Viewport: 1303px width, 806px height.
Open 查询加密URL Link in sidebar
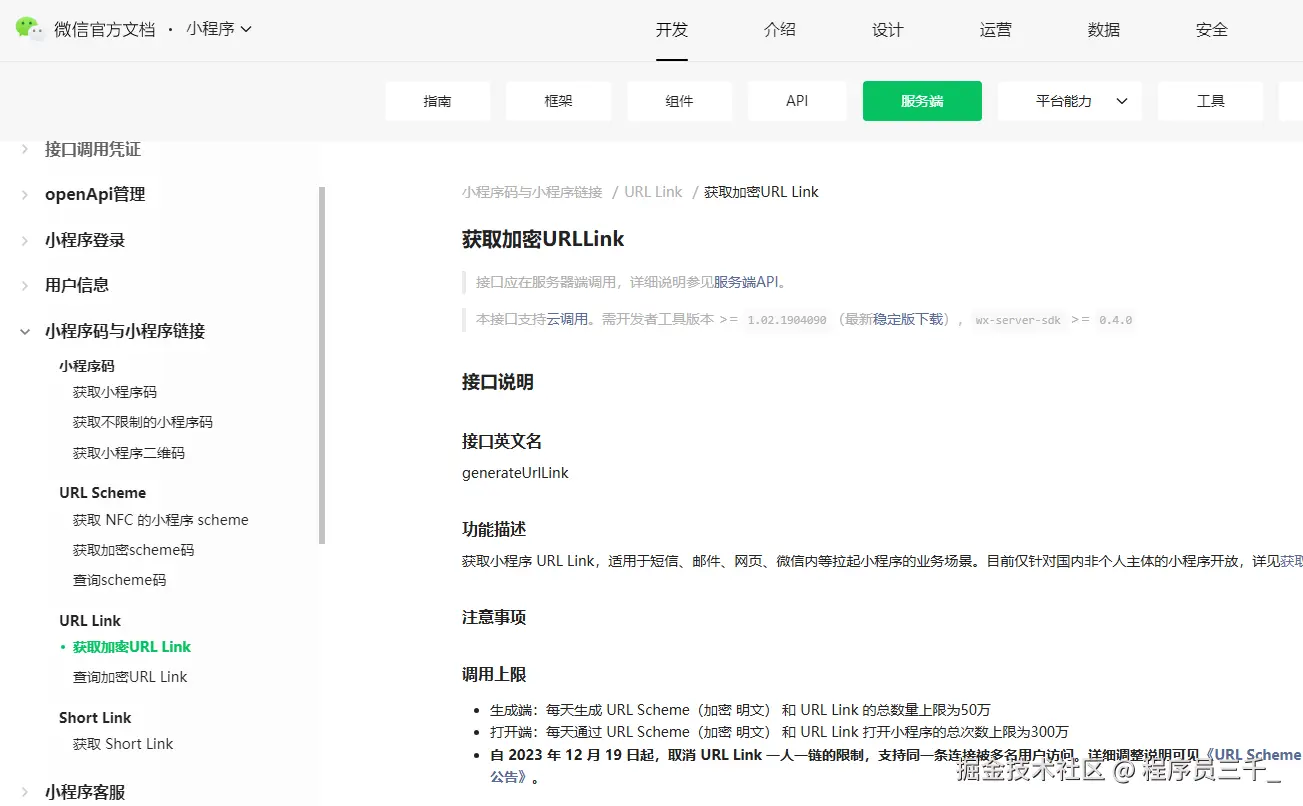coord(130,677)
